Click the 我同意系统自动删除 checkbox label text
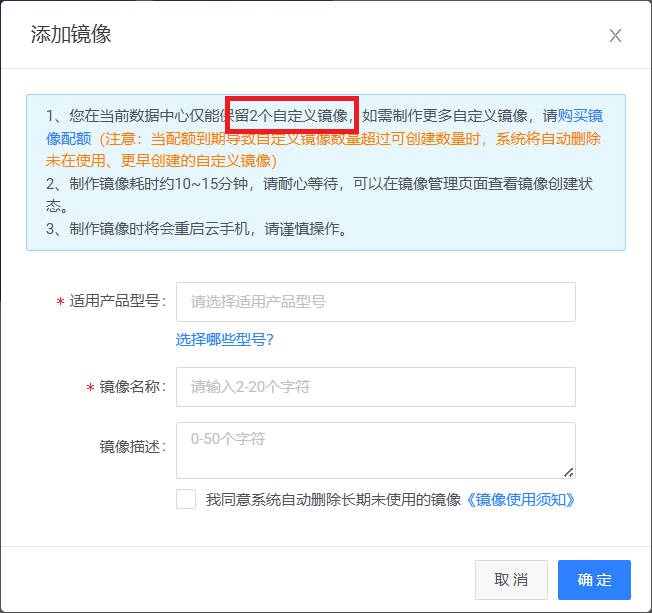 tap(333, 500)
